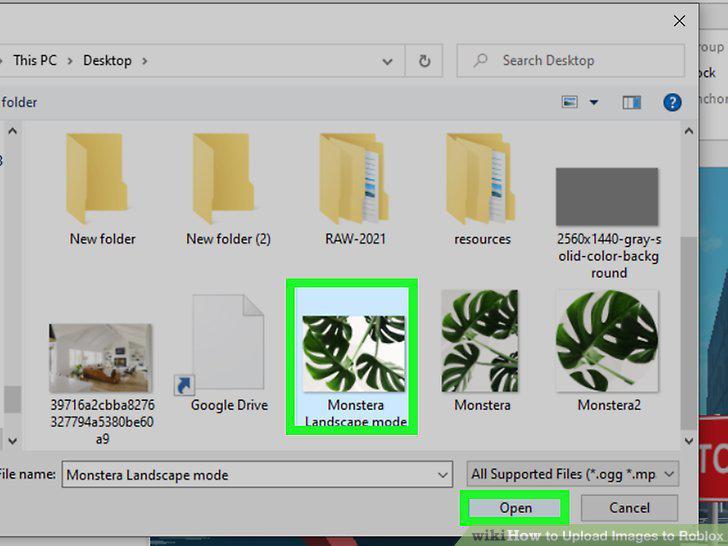The image size is (728, 546).
Task: Select the Monstera2 image thumbnail
Action: 607,341
